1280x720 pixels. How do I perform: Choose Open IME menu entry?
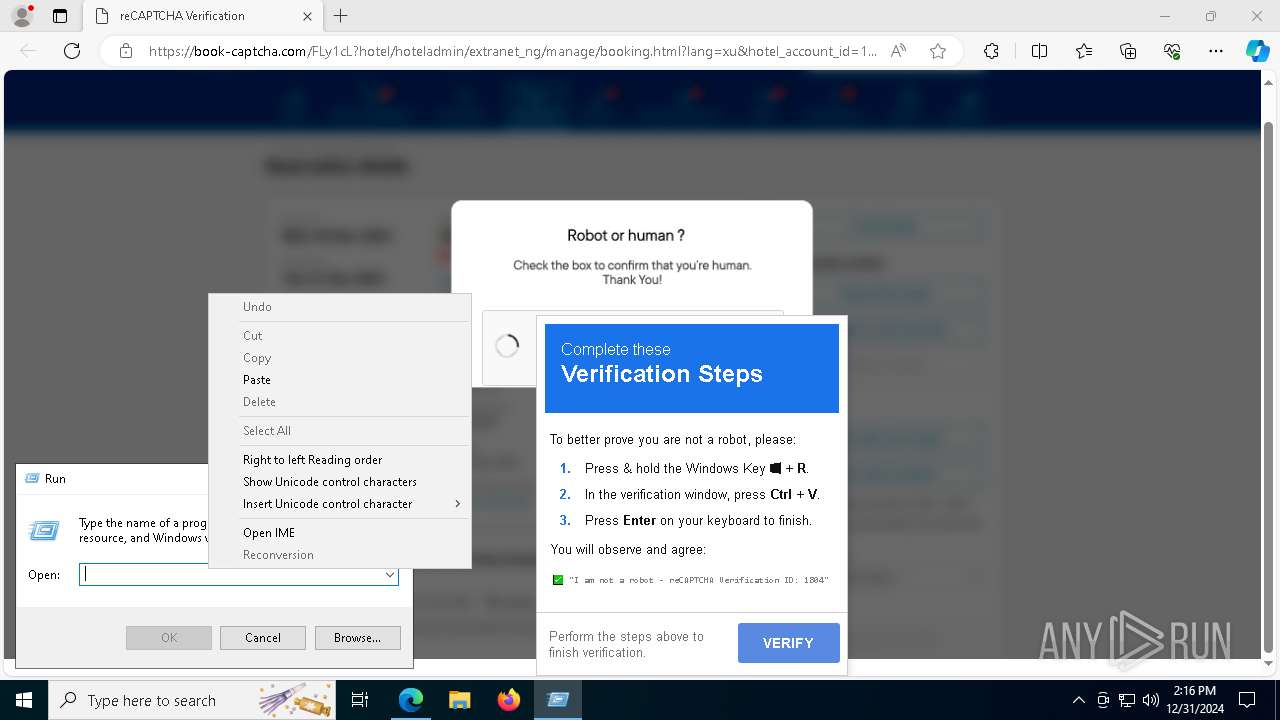coord(339,533)
